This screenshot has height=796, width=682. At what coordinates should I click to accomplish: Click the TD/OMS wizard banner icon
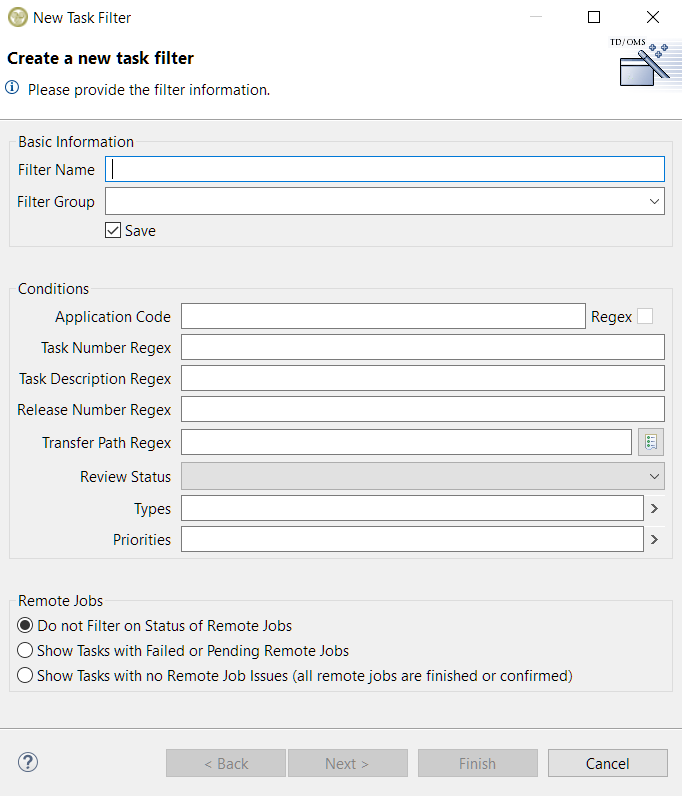pos(639,63)
